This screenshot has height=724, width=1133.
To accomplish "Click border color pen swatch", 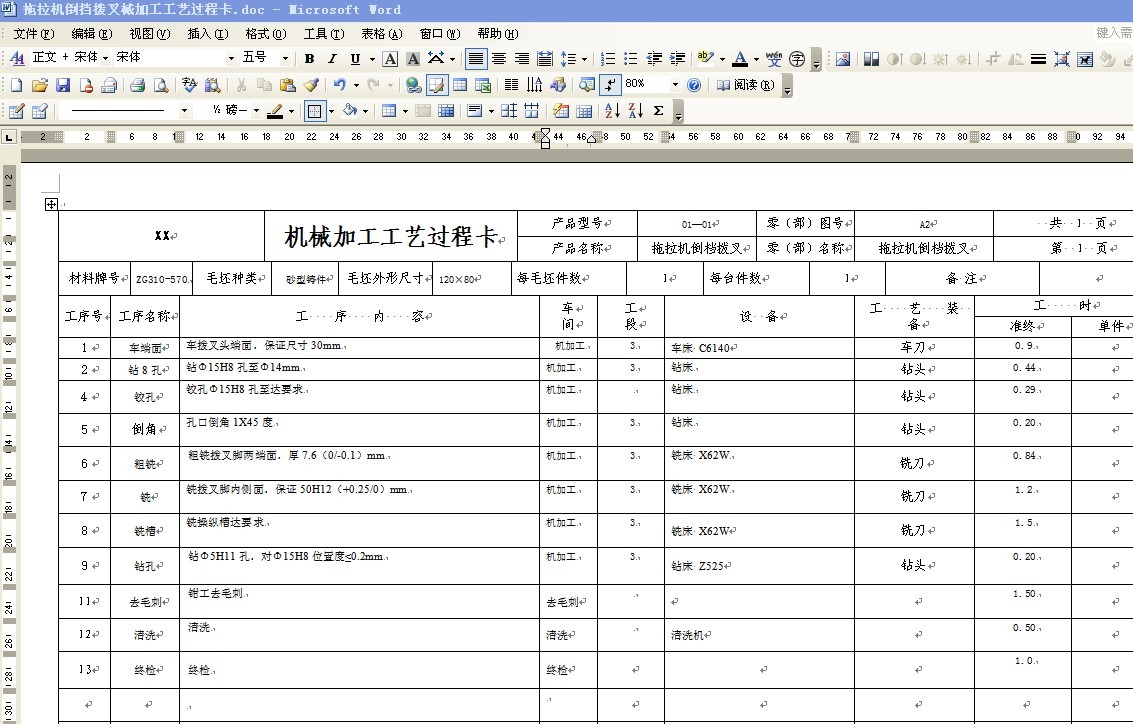I will 275,111.
